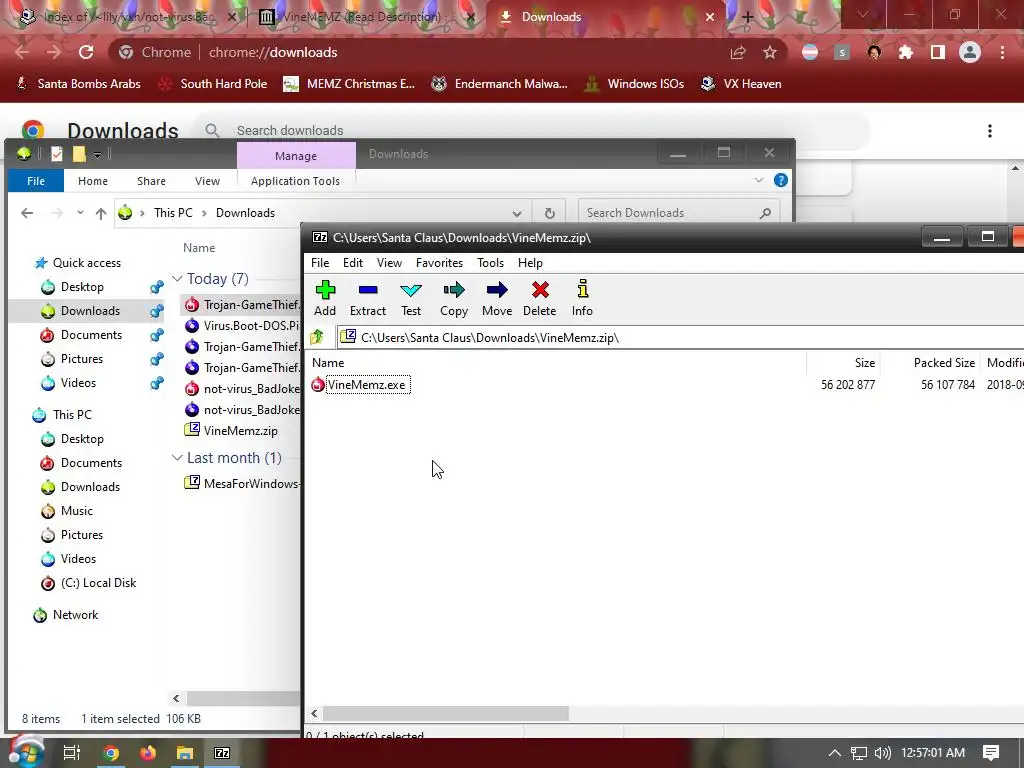Screen dimensions: 1024x768
Task: Expand the Explorer ribbon with chevron
Action: coord(758,180)
